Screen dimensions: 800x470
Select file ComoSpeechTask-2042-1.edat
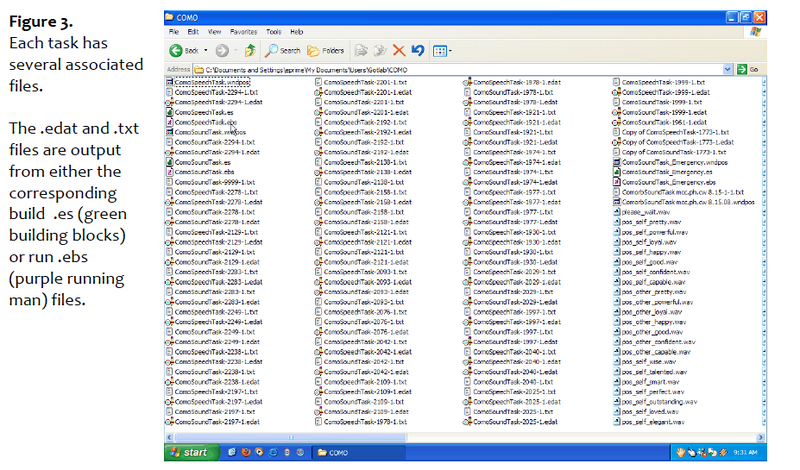coord(363,352)
